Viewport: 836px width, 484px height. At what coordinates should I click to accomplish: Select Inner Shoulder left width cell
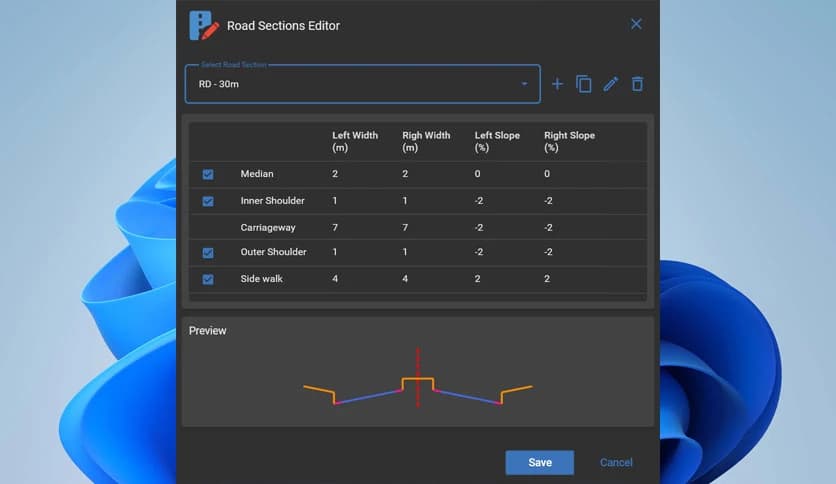tap(335, 200)
